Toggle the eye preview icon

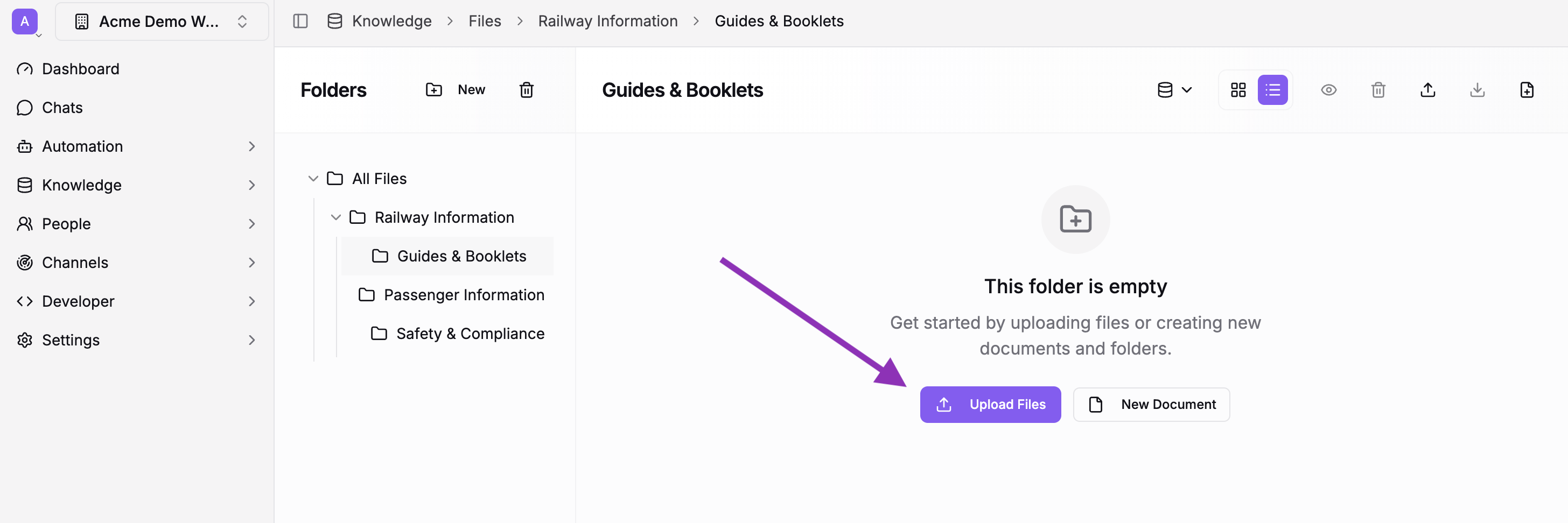[x=1329, y=90]
